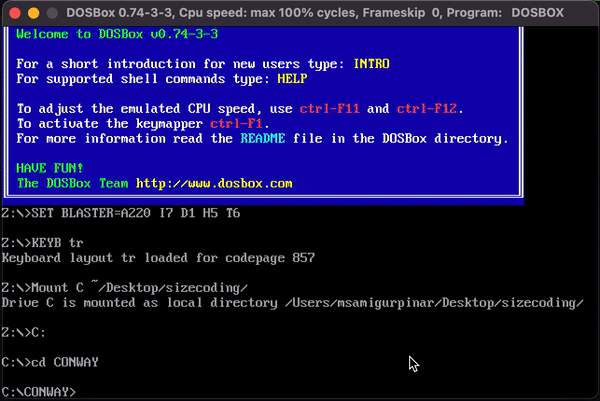Click the yellow HELP command word
Screen dimensions: 600x401
(x=292, y=78)
